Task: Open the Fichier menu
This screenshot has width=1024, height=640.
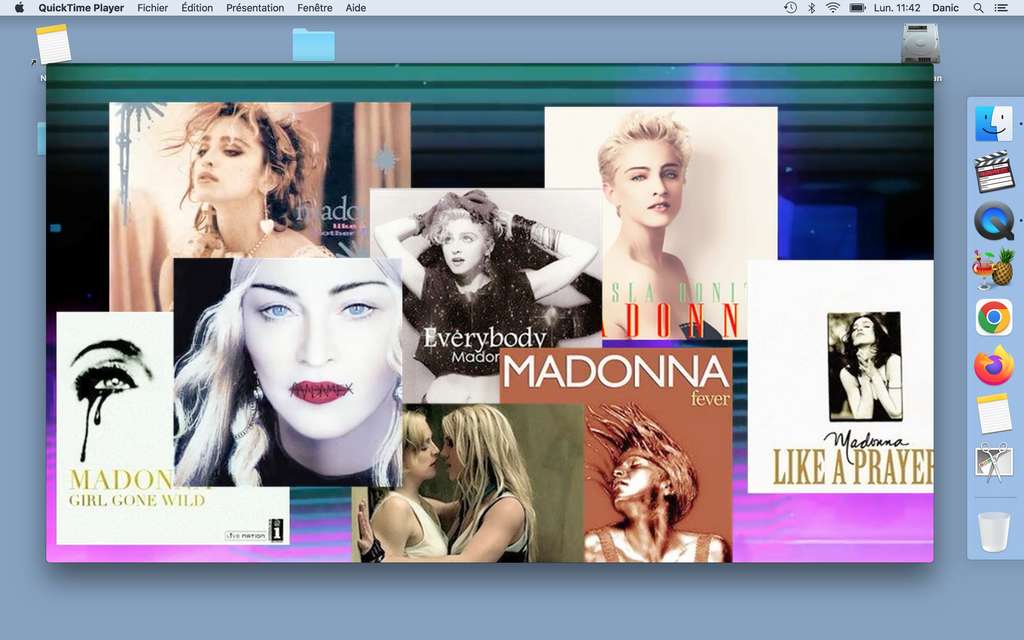Action: pyautogui.click(x=152, y=8)
